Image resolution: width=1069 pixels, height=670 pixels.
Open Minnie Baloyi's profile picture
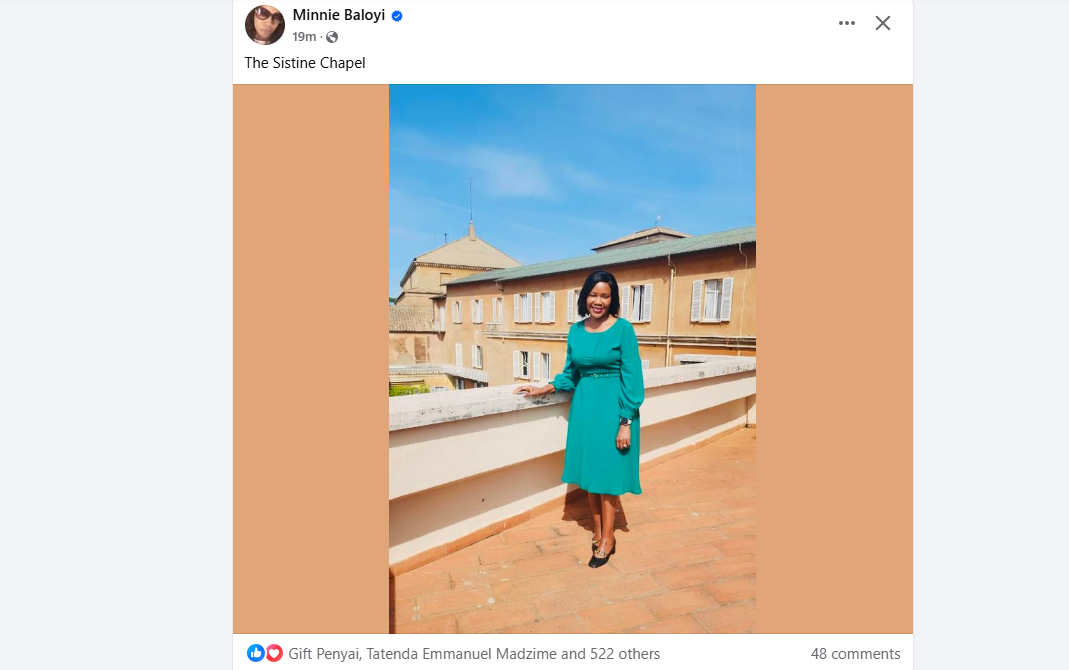264,25
